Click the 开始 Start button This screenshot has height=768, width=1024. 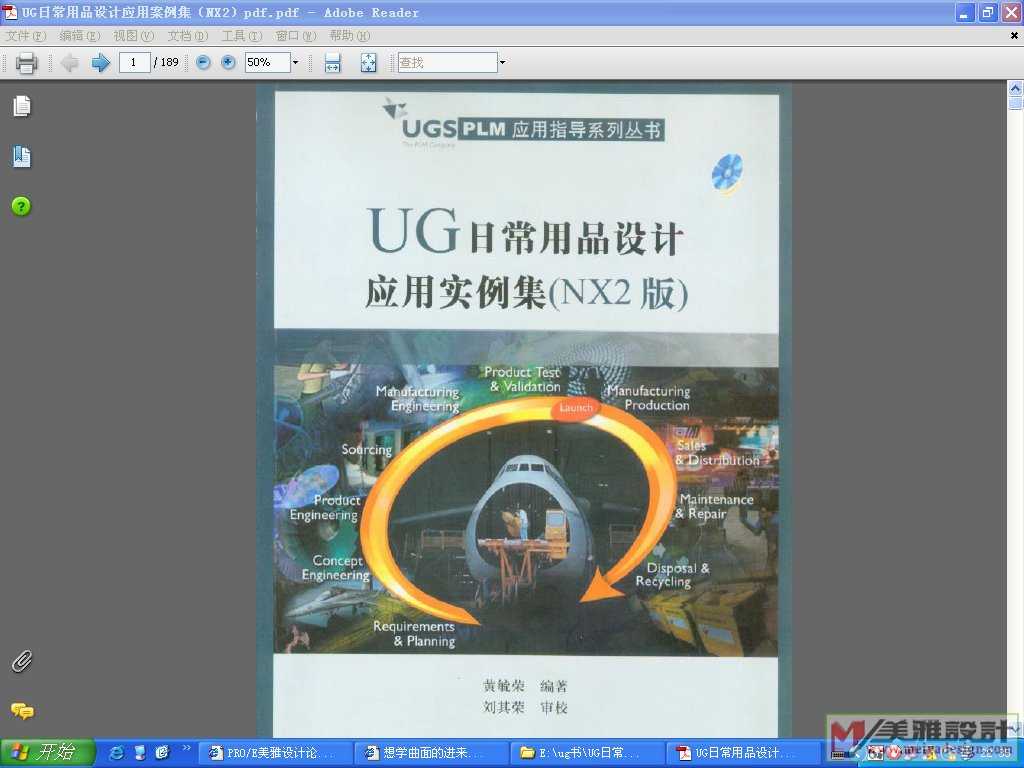click(48, 752)
